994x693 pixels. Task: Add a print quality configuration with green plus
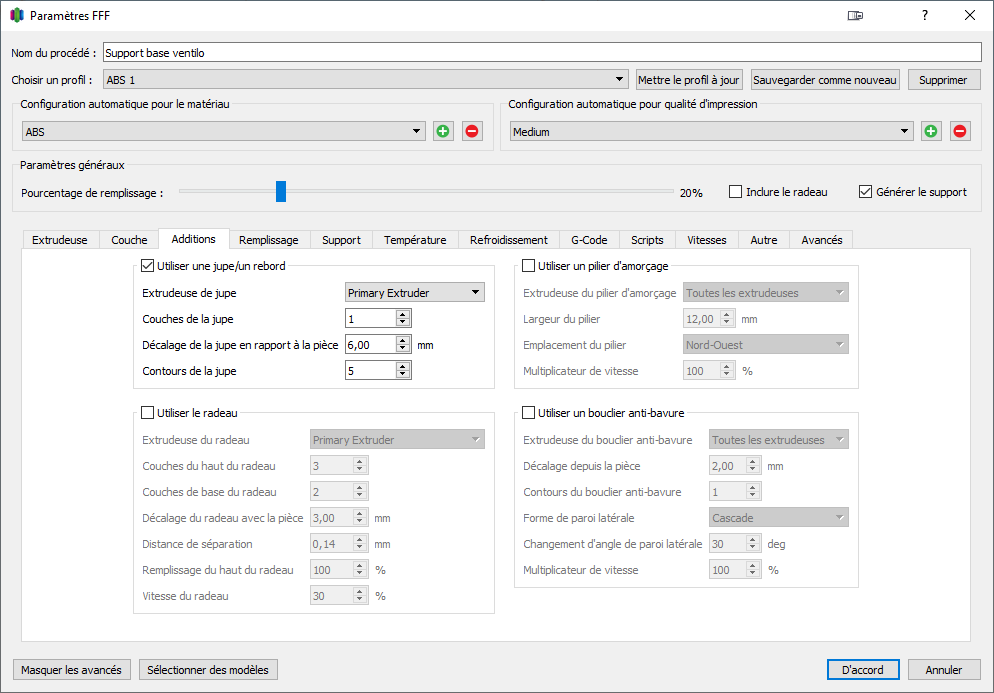(931, 131)
